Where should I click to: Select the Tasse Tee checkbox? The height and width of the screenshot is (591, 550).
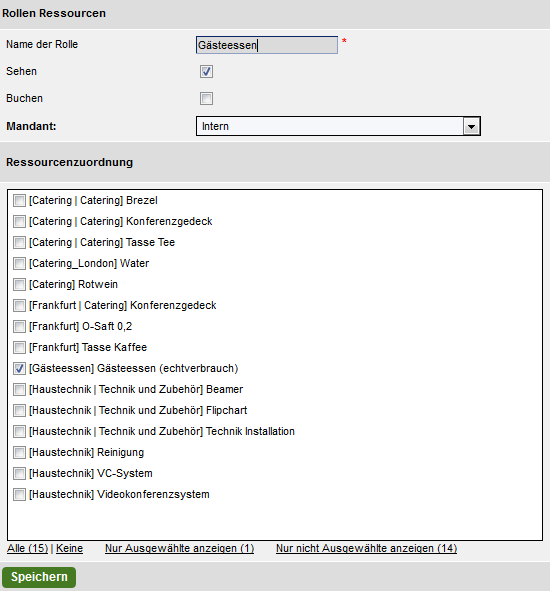[x=19, y=242]
